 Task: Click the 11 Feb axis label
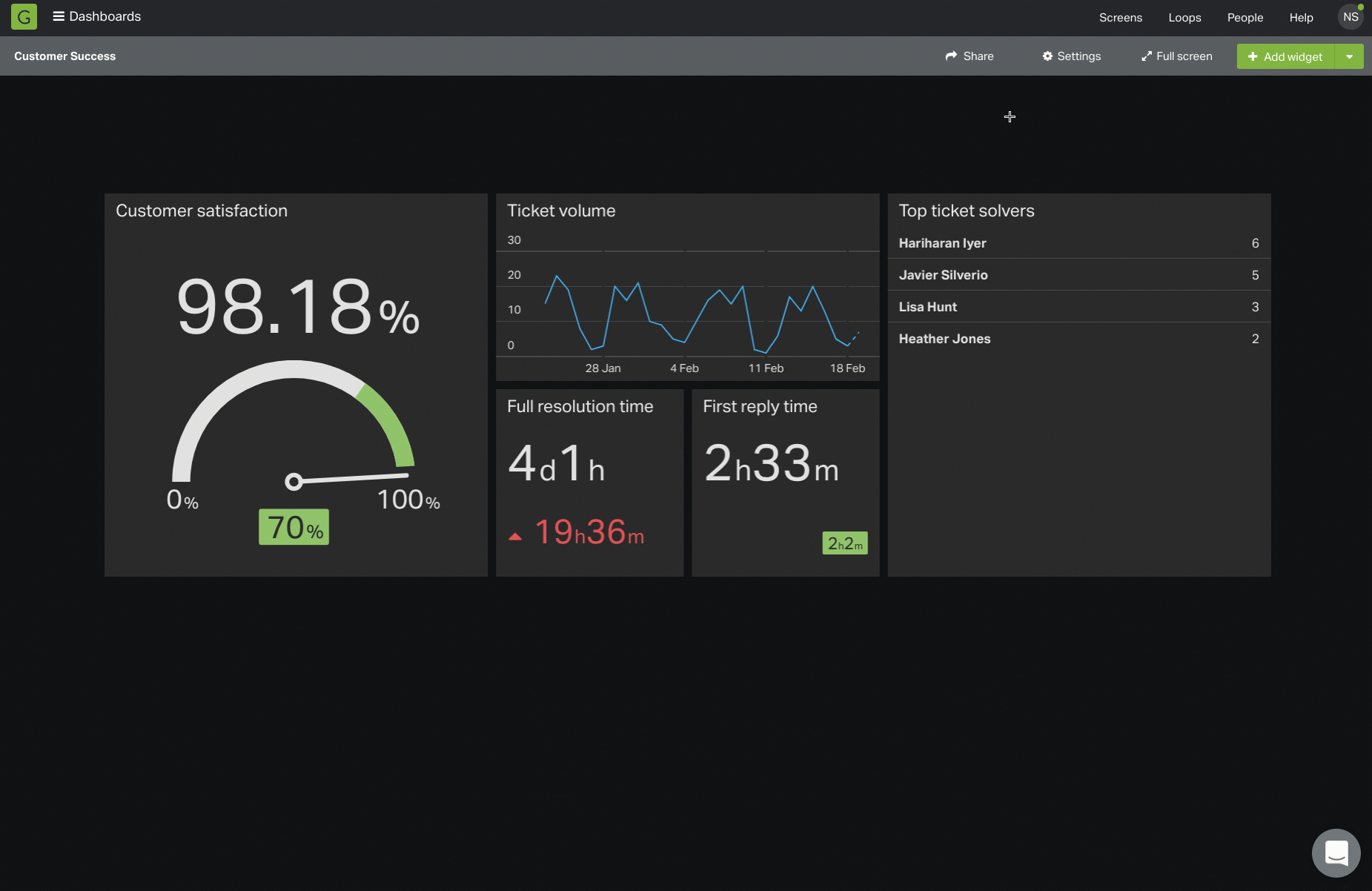[766, 368]
